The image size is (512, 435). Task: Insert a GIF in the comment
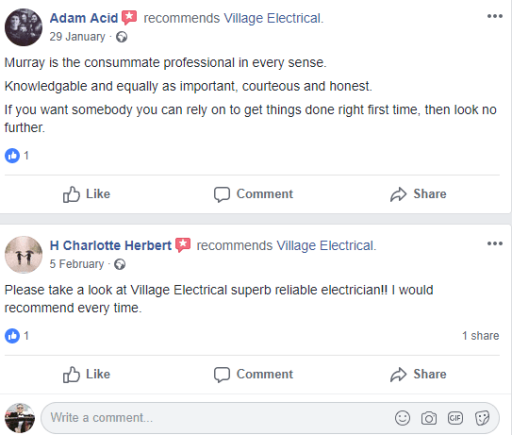(455, 418)
